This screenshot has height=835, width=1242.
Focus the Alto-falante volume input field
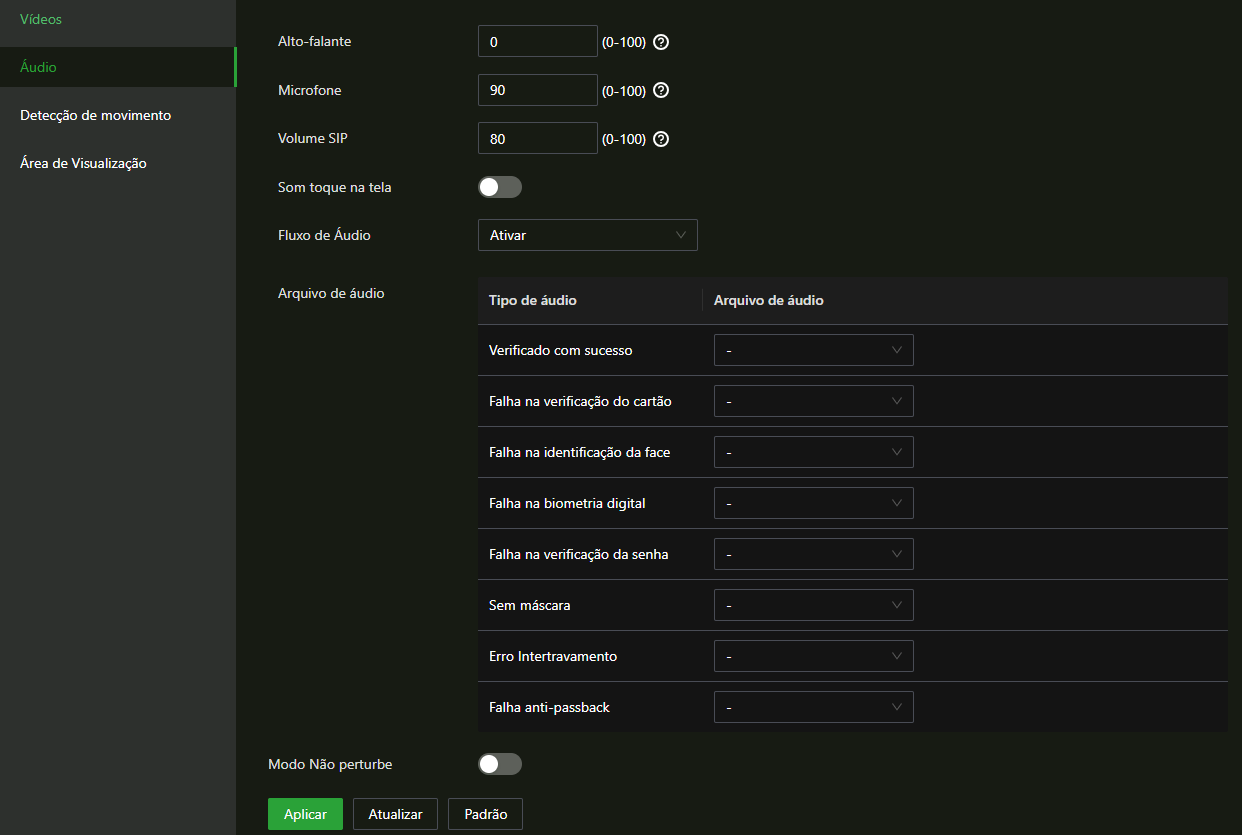[538, 42]
